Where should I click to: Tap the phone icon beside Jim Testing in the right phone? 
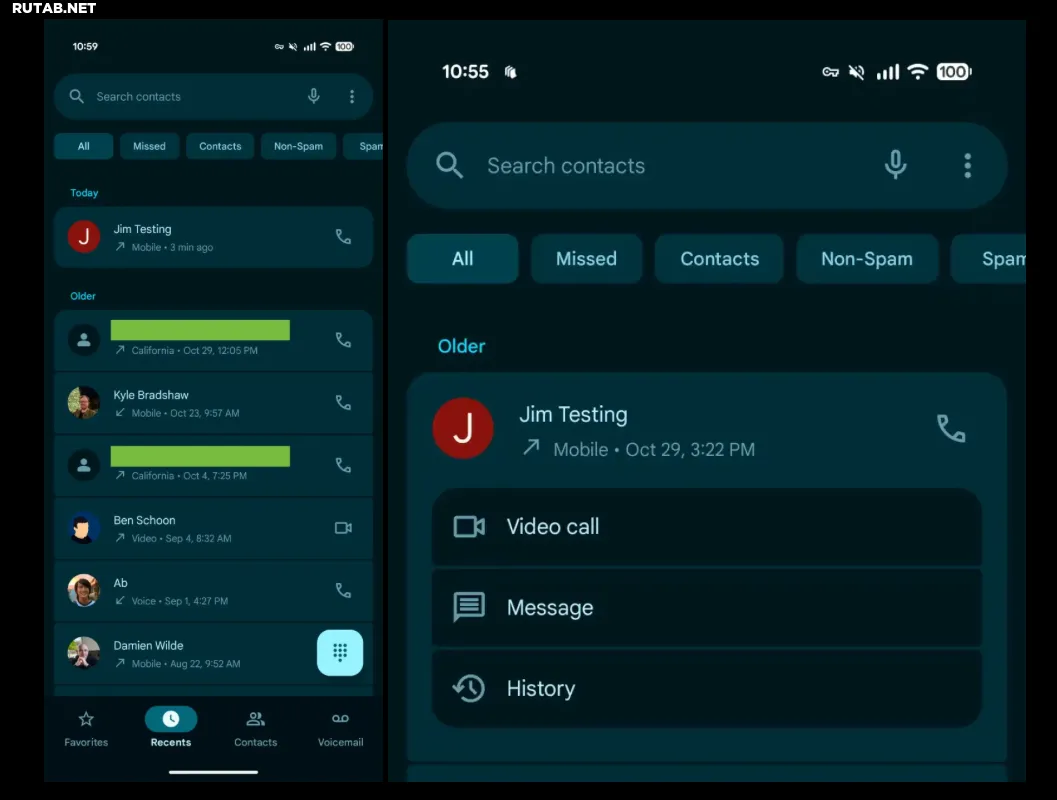951,428
